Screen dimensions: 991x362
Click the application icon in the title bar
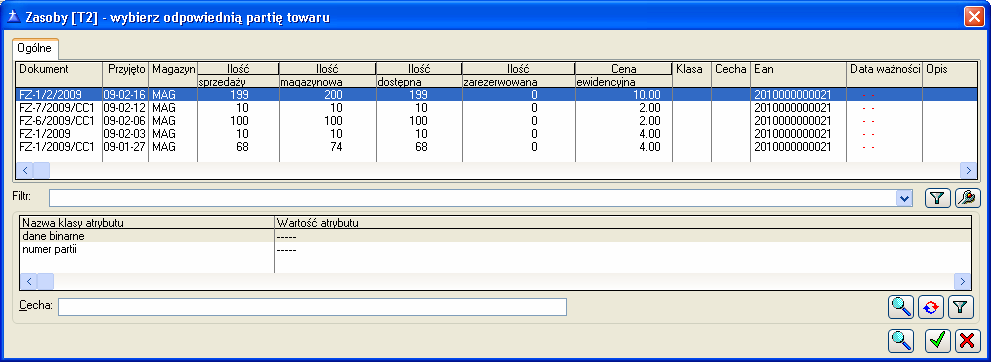coord(15,17)
